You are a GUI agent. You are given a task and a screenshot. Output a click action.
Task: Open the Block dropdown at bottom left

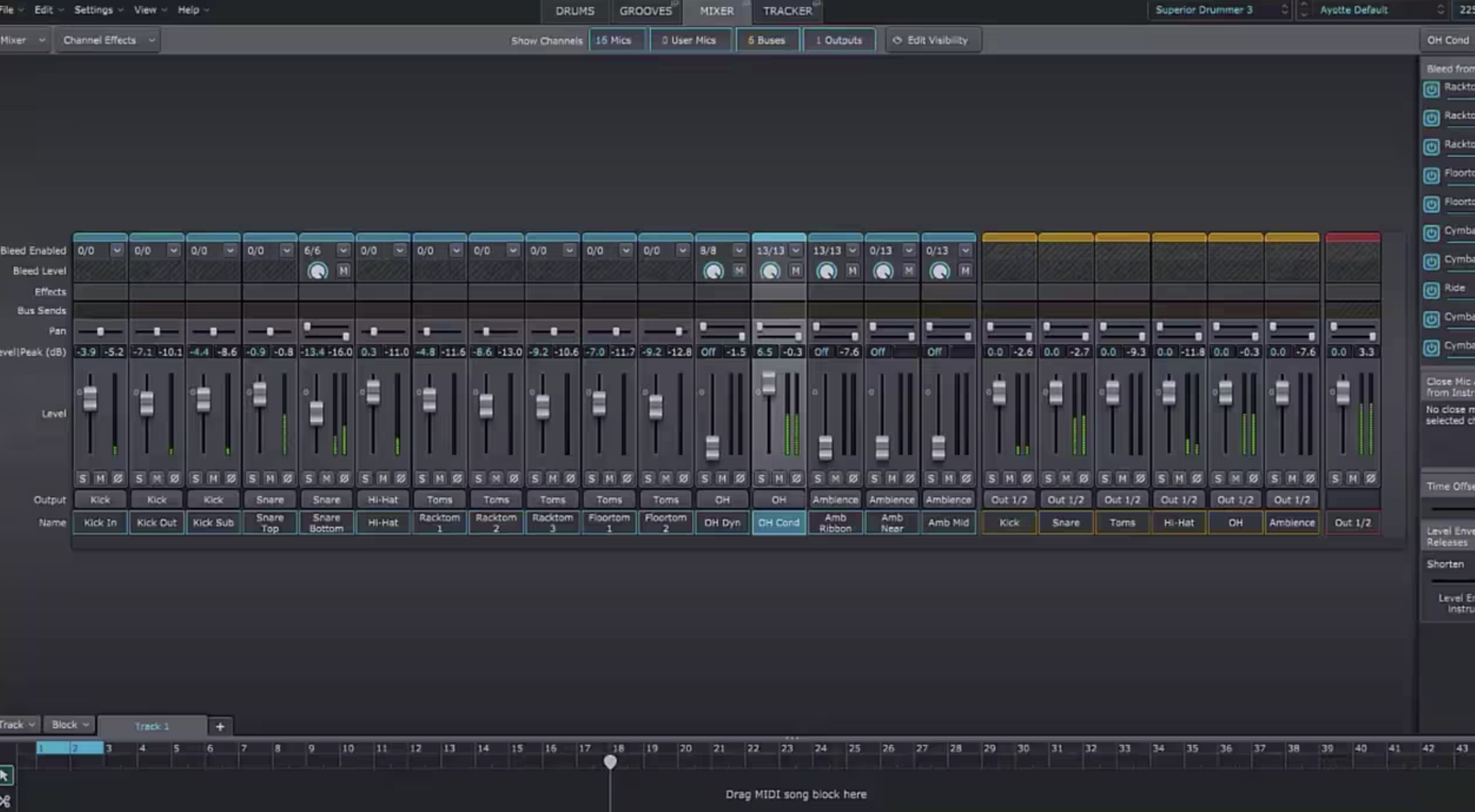point(68,724)
